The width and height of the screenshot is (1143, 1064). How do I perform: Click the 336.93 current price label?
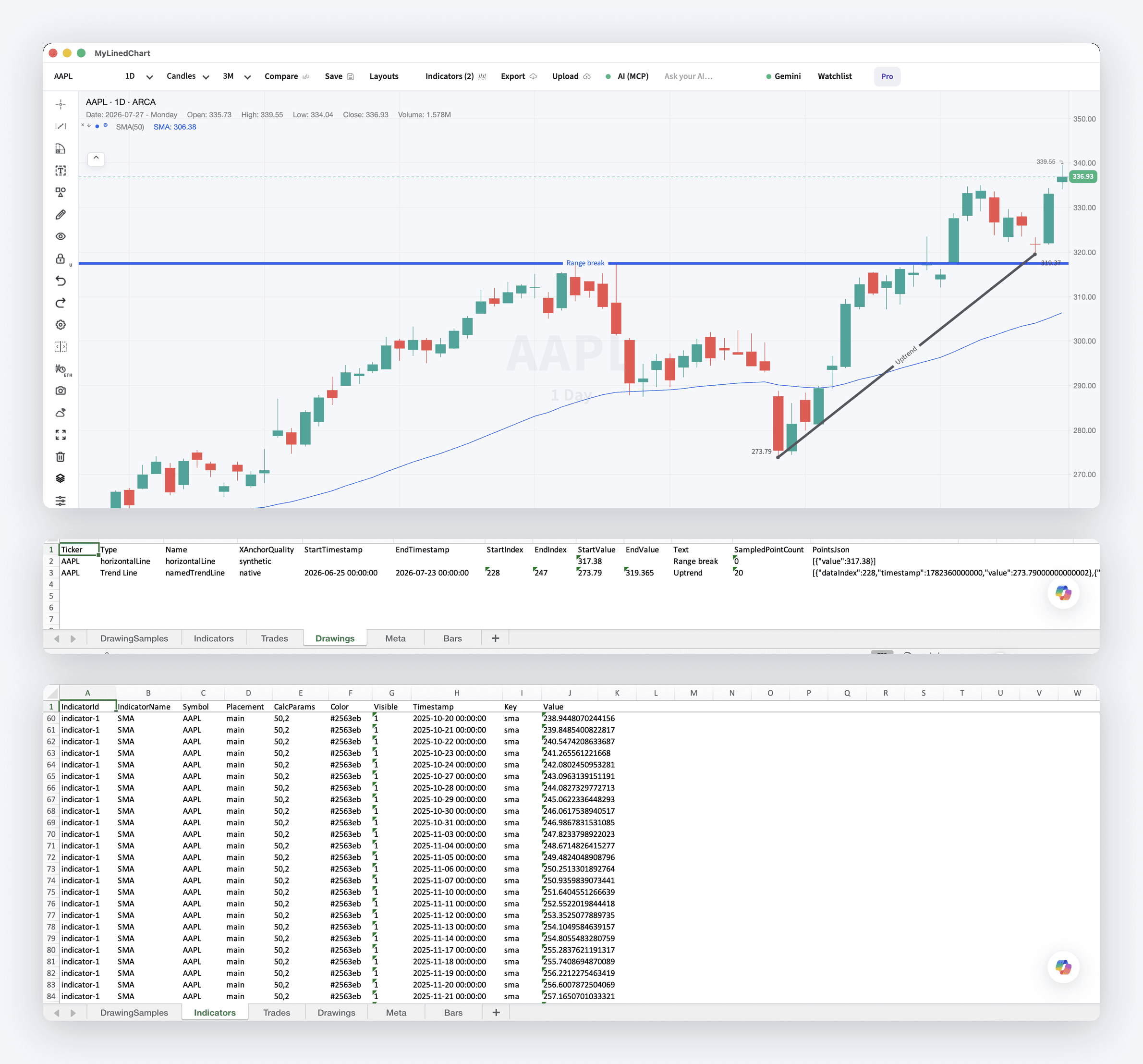(1082, 177)
